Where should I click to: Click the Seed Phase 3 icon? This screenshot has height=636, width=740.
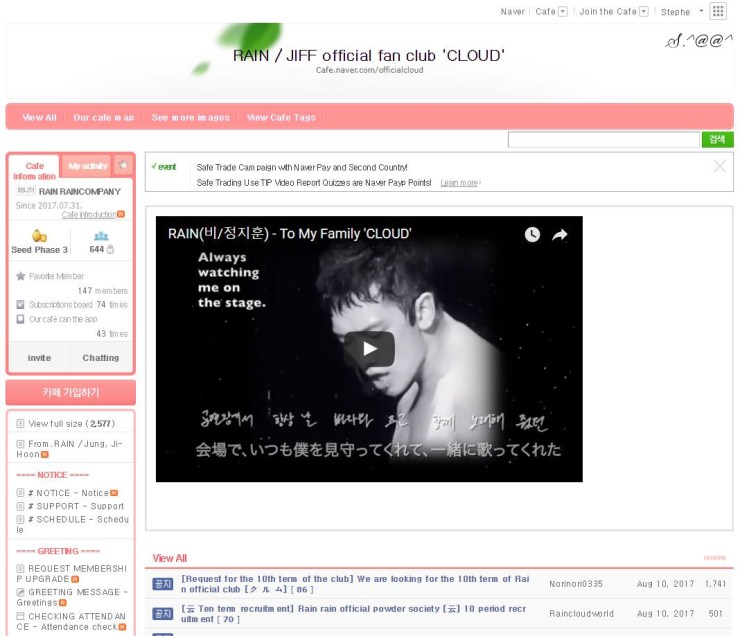pyautogui.click(x=39, y=236)
